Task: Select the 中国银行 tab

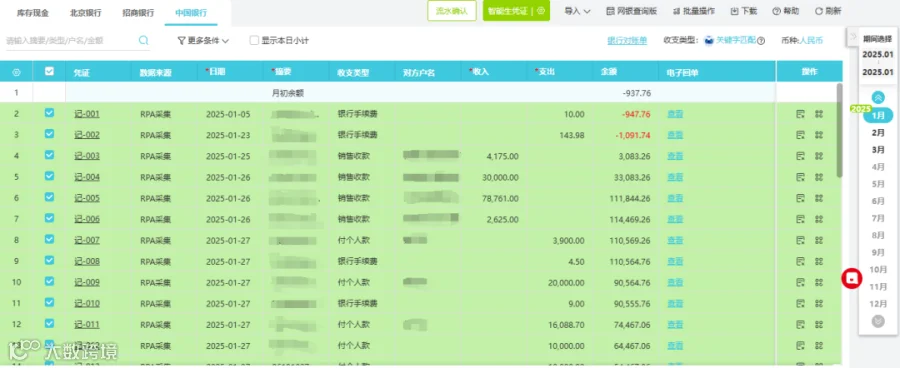Action: tap(191, 12)
